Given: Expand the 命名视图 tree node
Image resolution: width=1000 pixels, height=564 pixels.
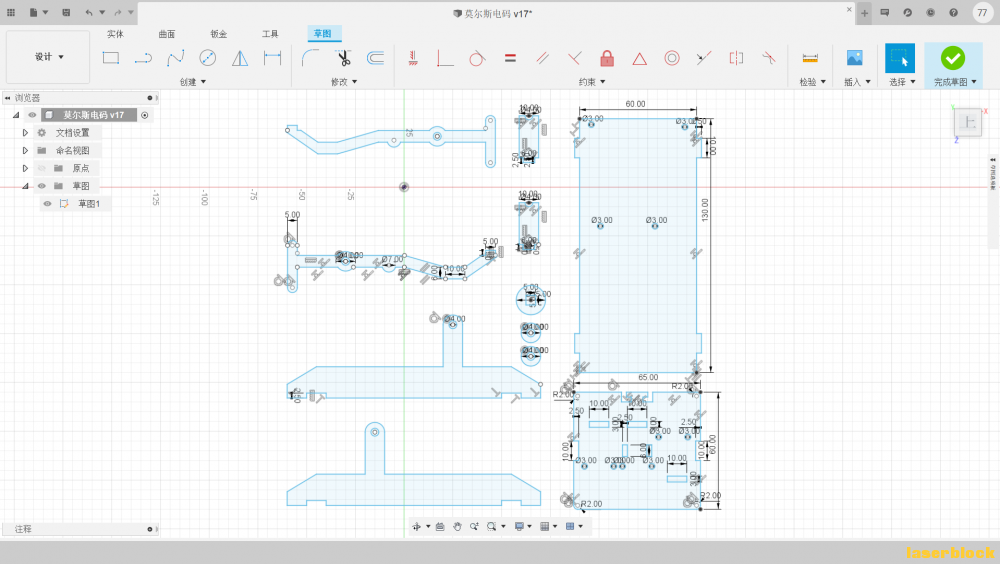Looking at the screenshot, I should (25, 151).
